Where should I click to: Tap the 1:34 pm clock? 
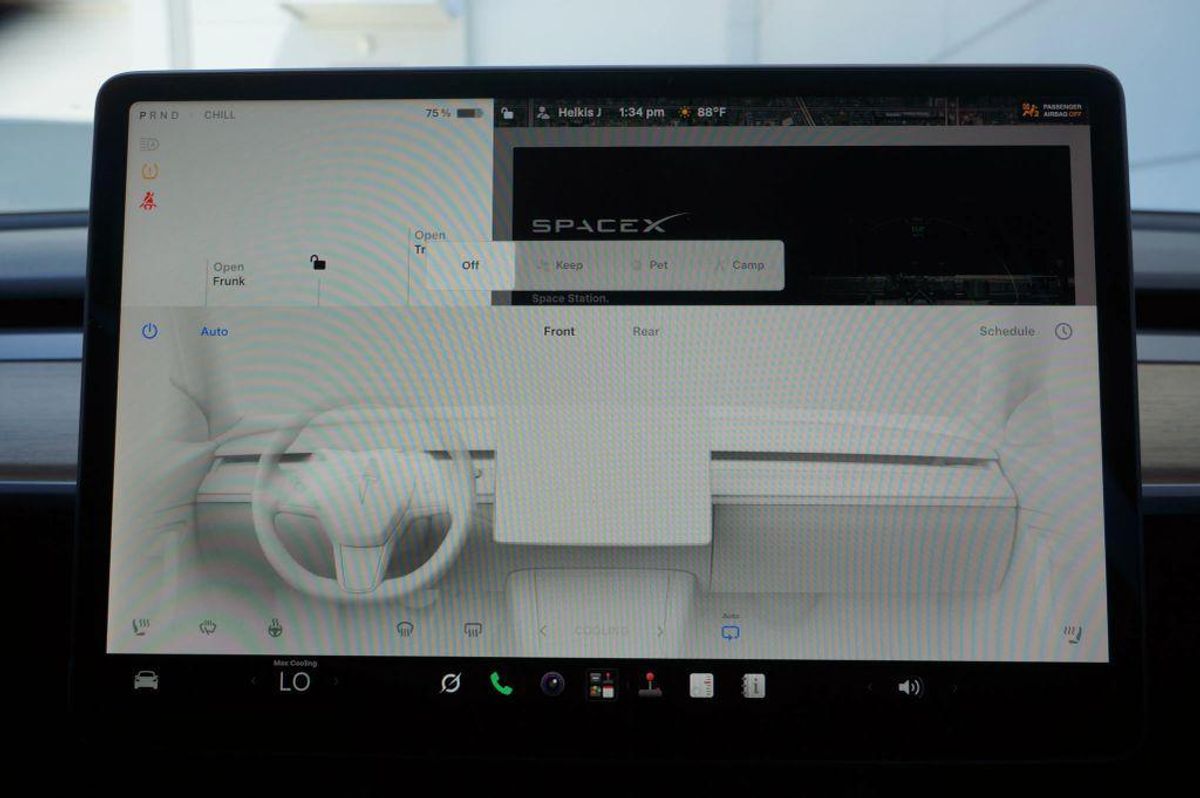click(x=641, y=113)
